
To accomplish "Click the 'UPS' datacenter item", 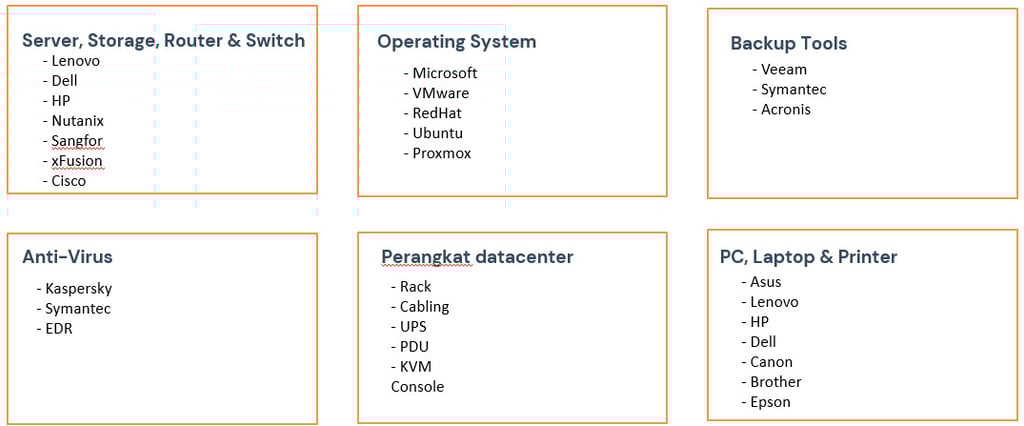I will [x=413, y=327].
